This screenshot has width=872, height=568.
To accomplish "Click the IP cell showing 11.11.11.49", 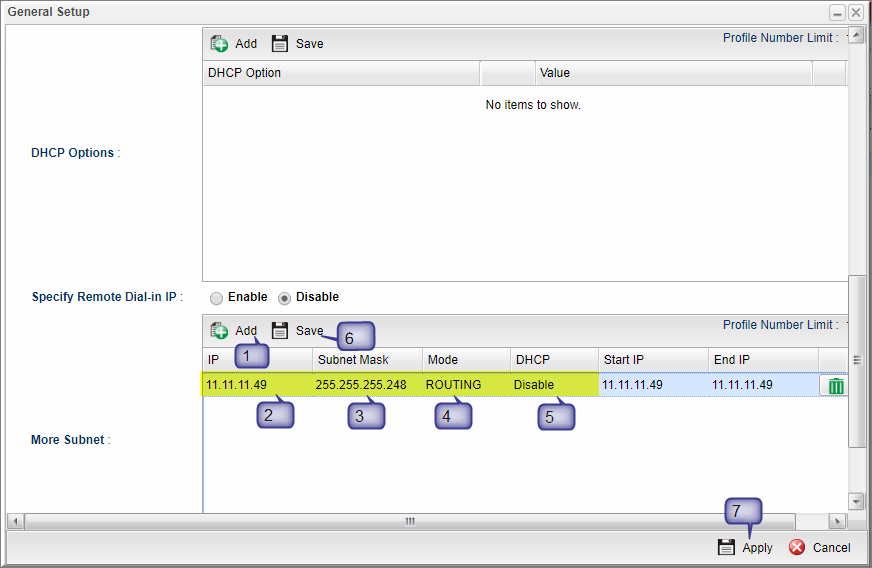I will (x=237, y=385).
